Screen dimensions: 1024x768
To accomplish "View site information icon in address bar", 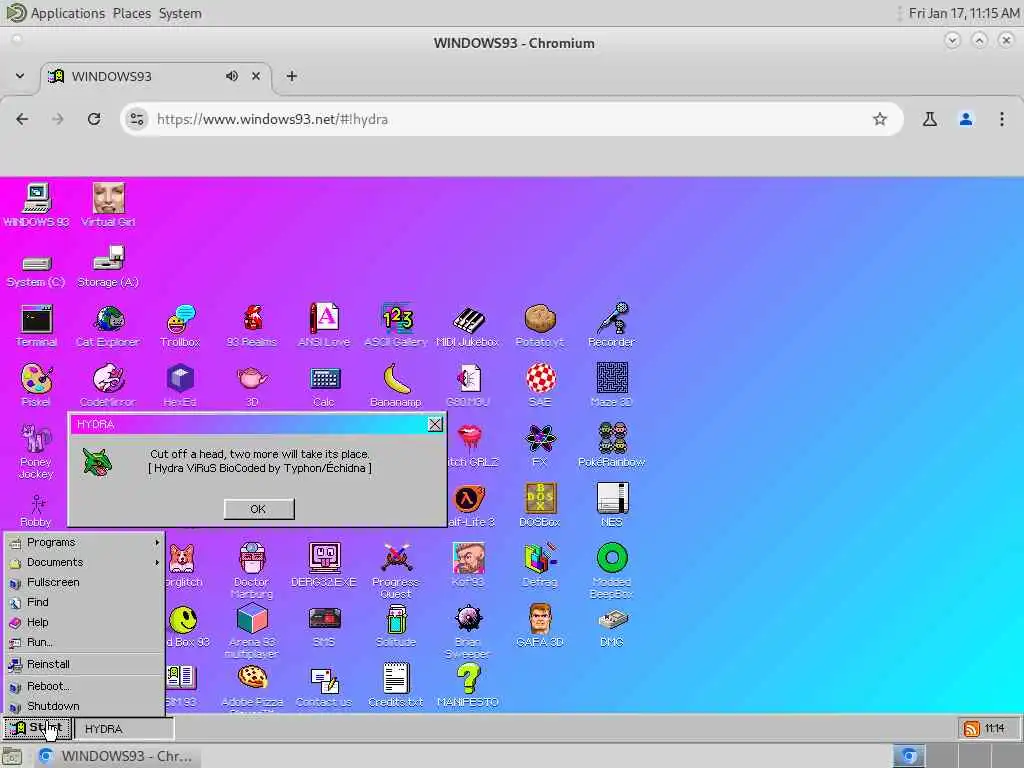I will click(136, 119).
